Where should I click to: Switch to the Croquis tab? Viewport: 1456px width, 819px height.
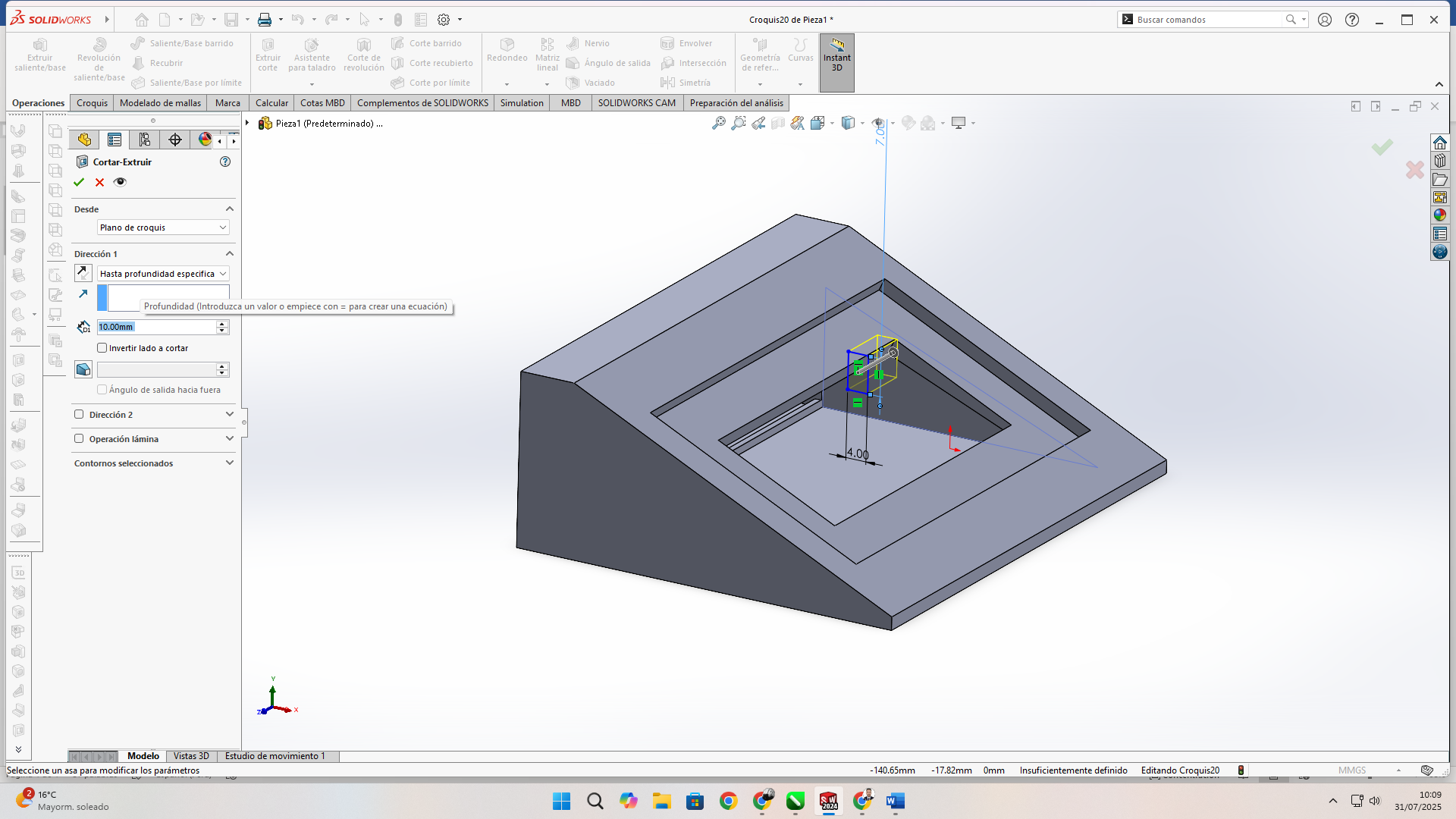pyautogui.click(x=92, y=103)
